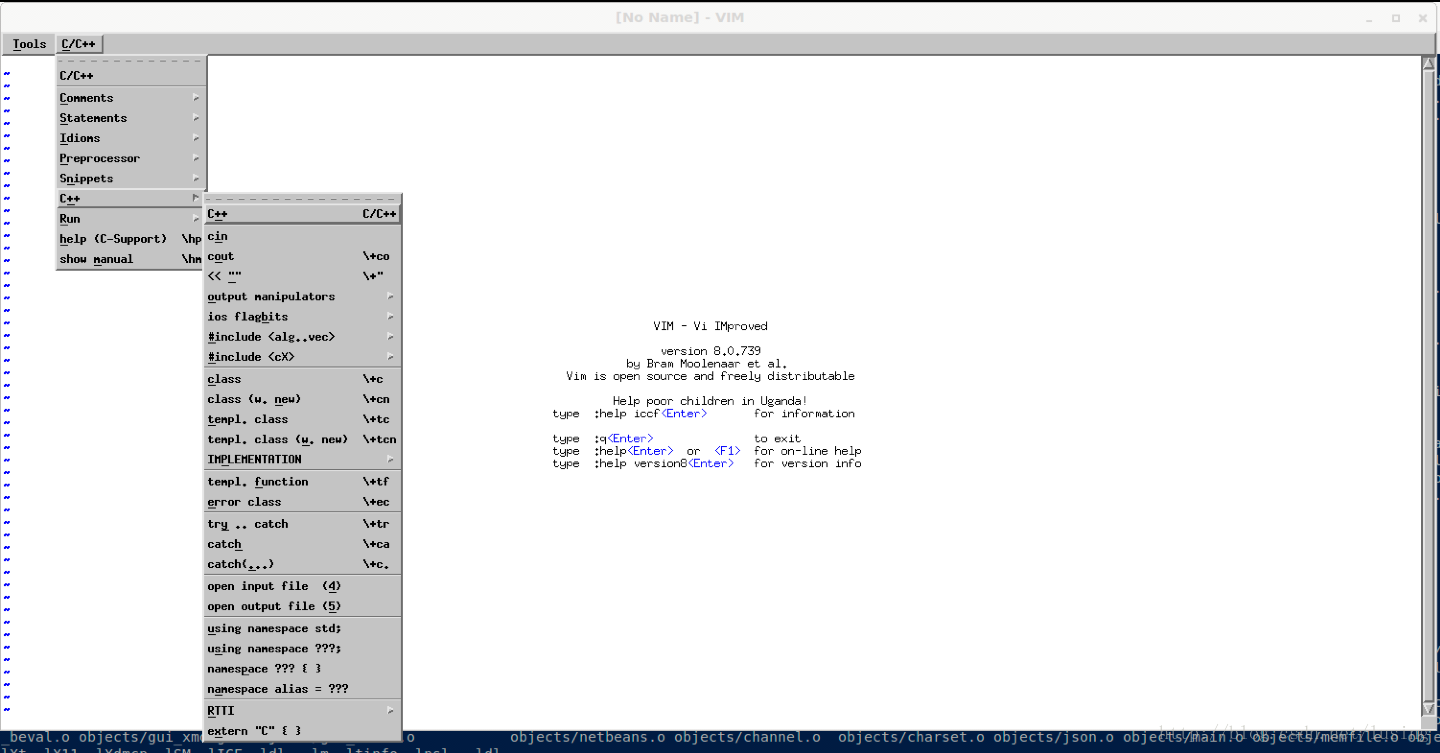Click the C++ submenu title header

coord(302,214)
